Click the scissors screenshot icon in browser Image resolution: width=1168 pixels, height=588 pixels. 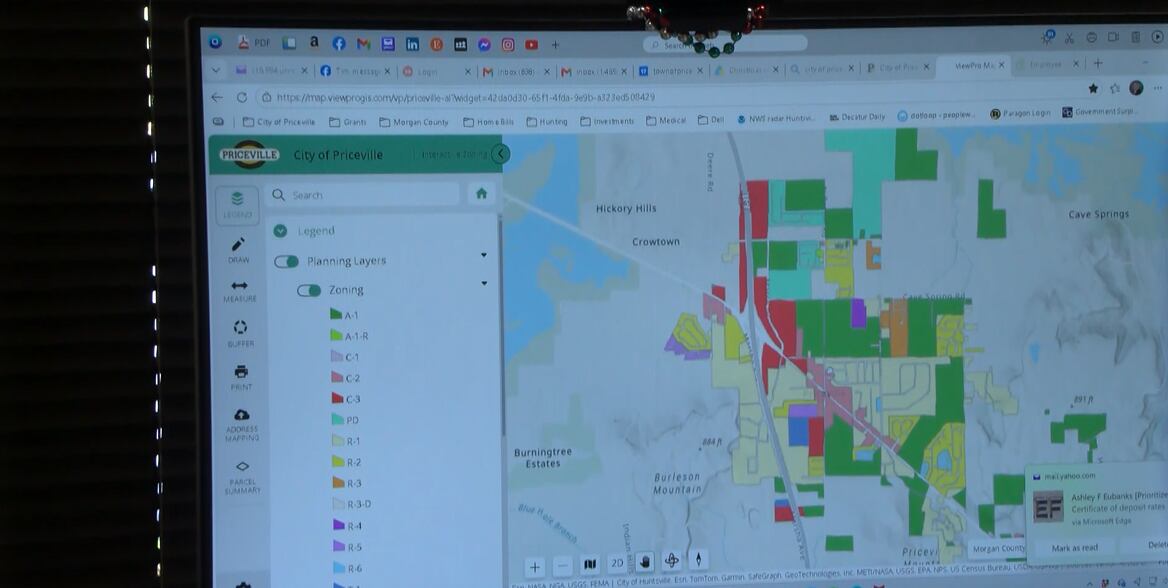point(1069,38)
